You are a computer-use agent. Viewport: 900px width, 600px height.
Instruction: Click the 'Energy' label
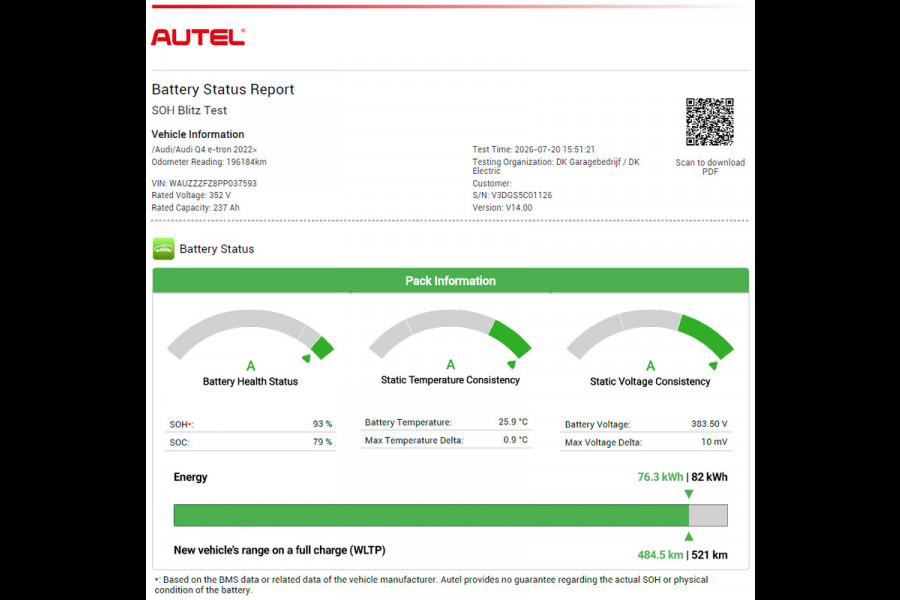click(x=191, y=477)
